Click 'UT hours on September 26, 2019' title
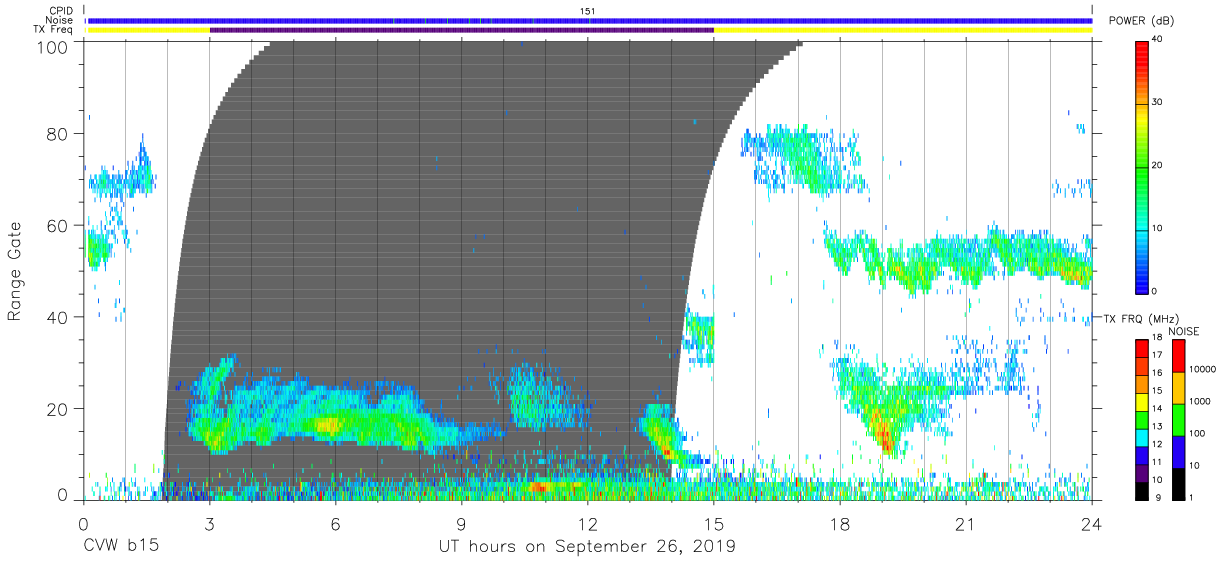 587,547
